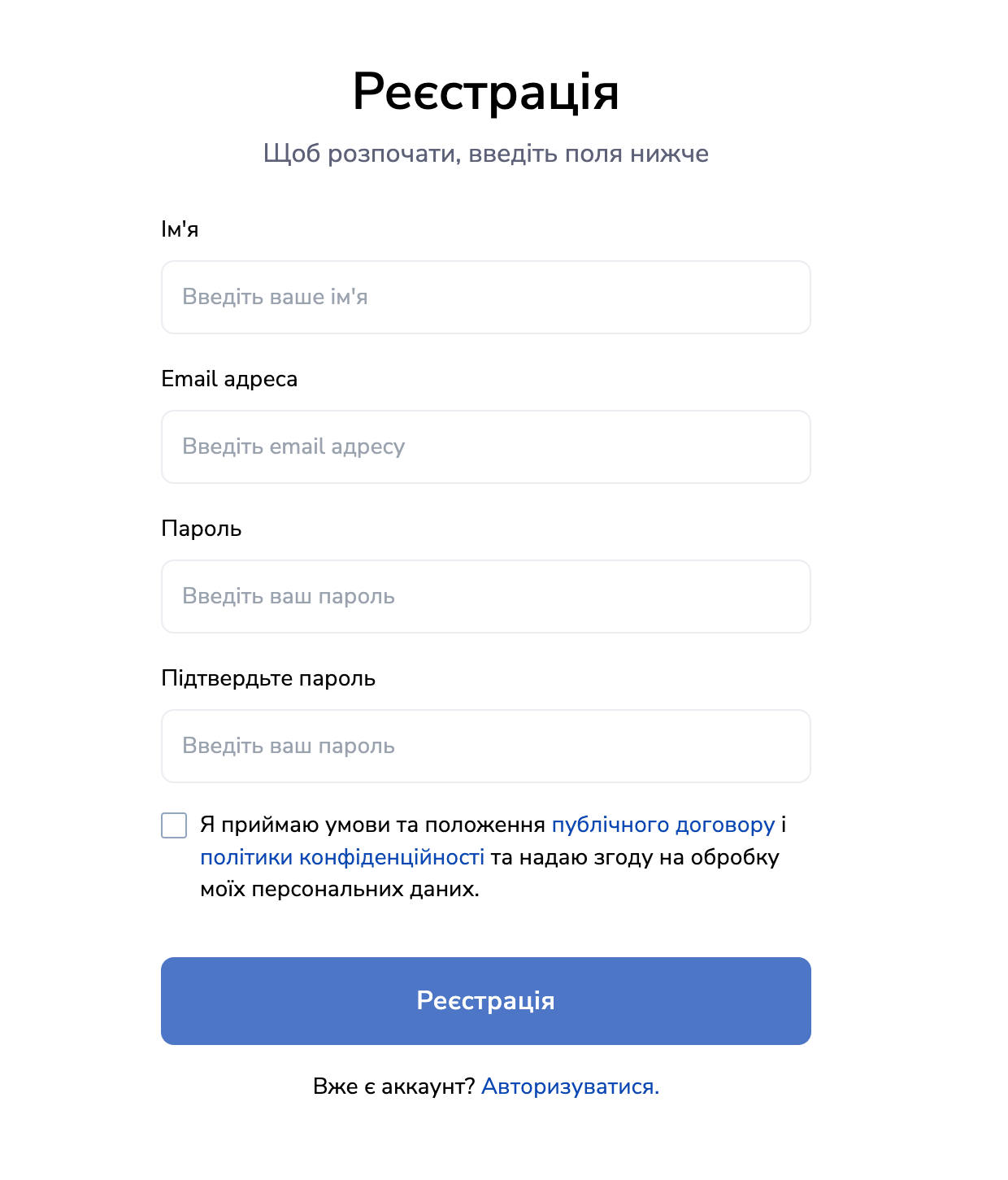Click Авторизуватися to log in
Viewport: 1008px width, 1180px height.
click(x=571, y=1085)
